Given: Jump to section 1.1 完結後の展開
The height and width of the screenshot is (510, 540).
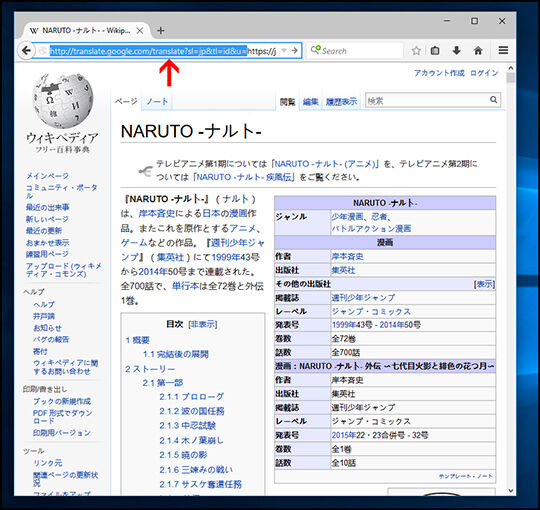Looking at the screenshot, I should tap(176, 354).
